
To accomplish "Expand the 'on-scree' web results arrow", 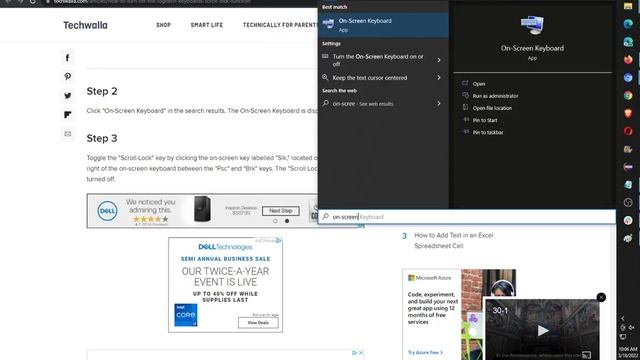I will pyautogui.click(x=439, y=104).
